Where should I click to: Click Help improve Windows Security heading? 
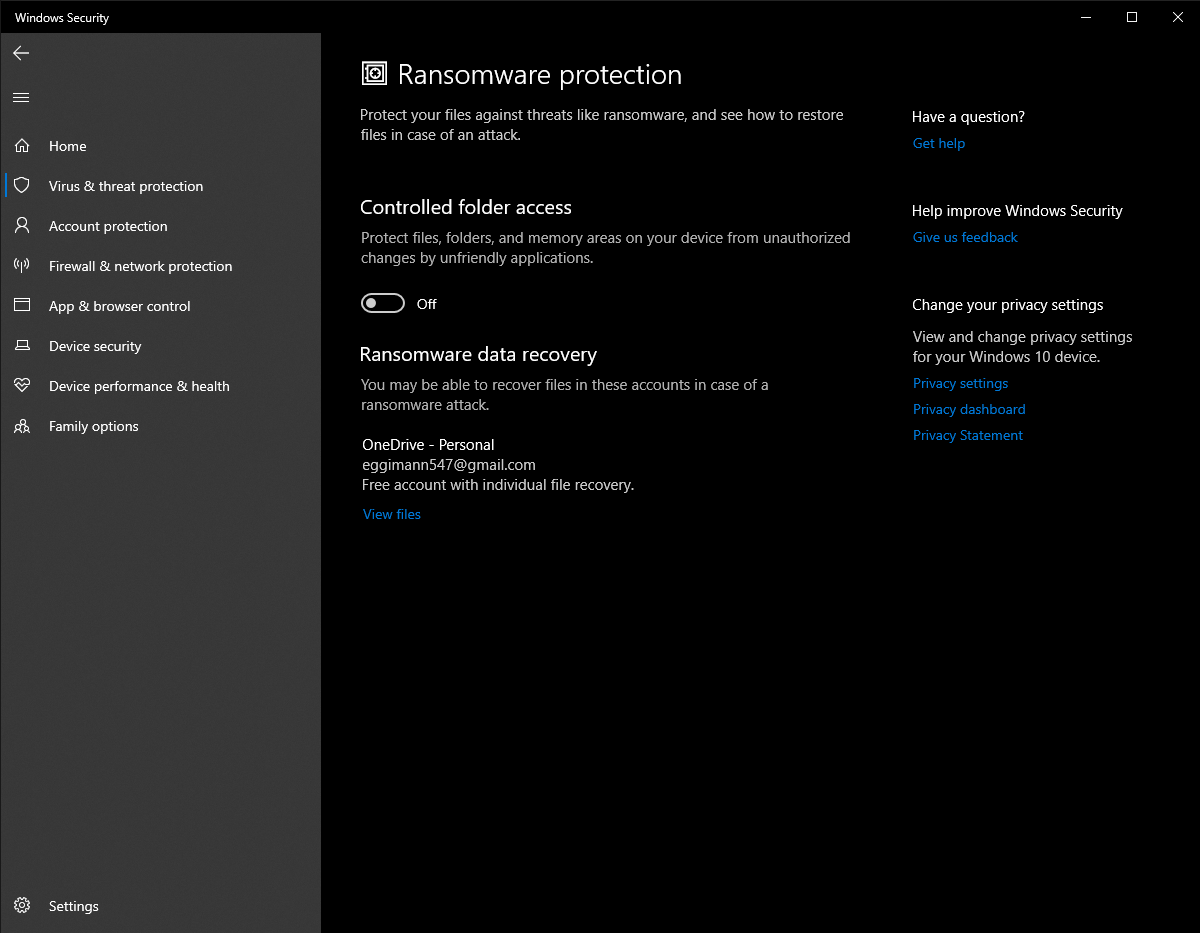pyautogui.click(x=1017, y=211)
